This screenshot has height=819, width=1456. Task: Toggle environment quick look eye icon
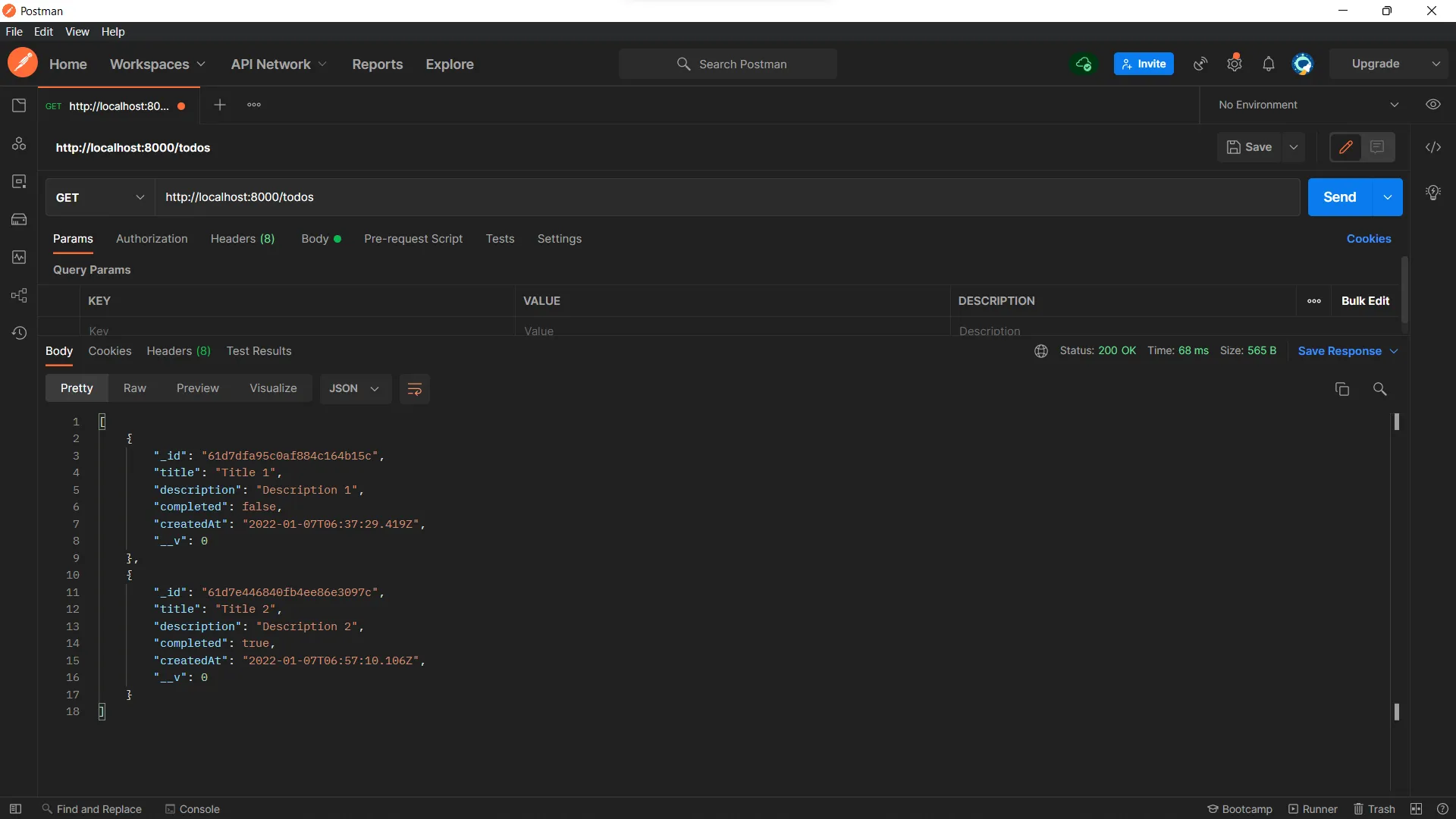click(1433, 105)
